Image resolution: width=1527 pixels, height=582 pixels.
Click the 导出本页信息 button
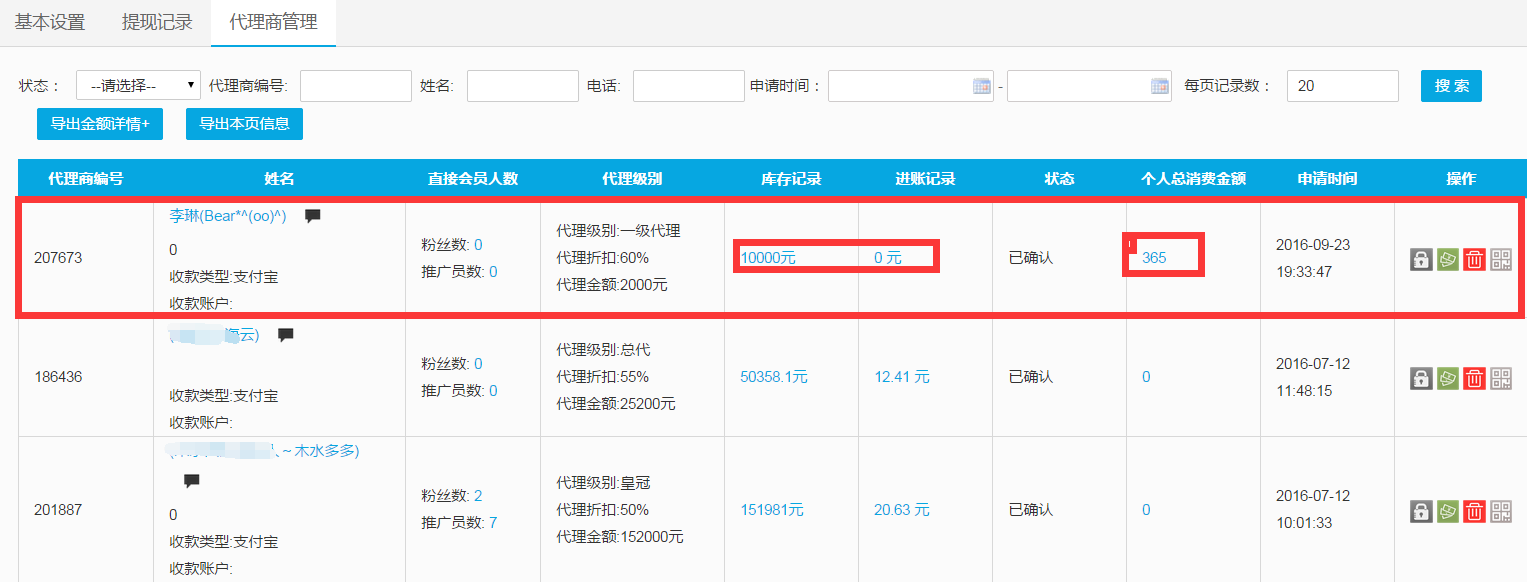[244, 124]
